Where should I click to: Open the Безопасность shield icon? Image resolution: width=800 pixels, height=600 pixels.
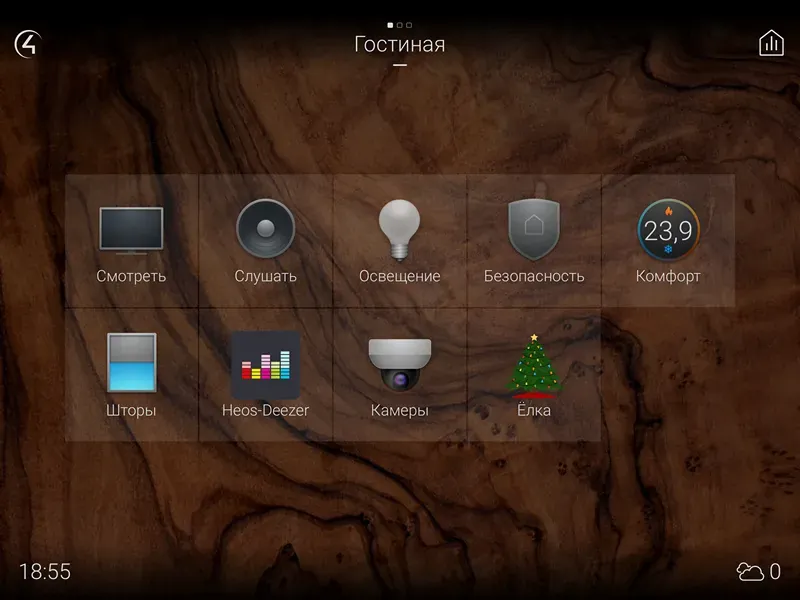point(534,230)
